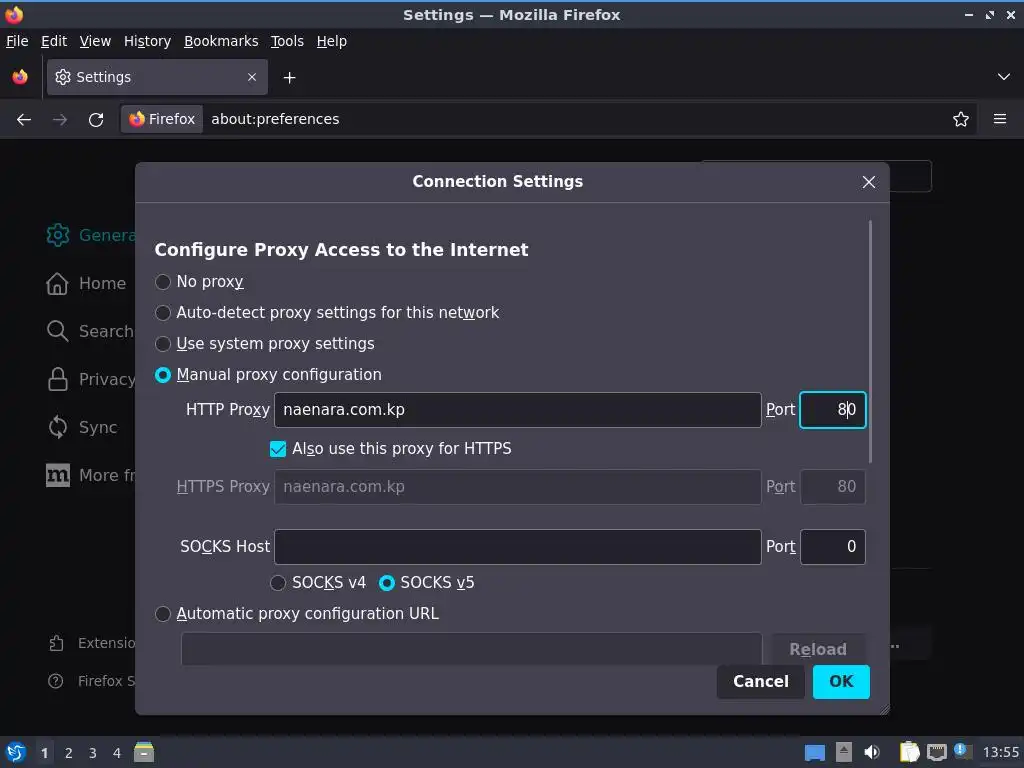Close the Settings tab
This screenshot has height=768, width=1024.
tap(252, 77)
